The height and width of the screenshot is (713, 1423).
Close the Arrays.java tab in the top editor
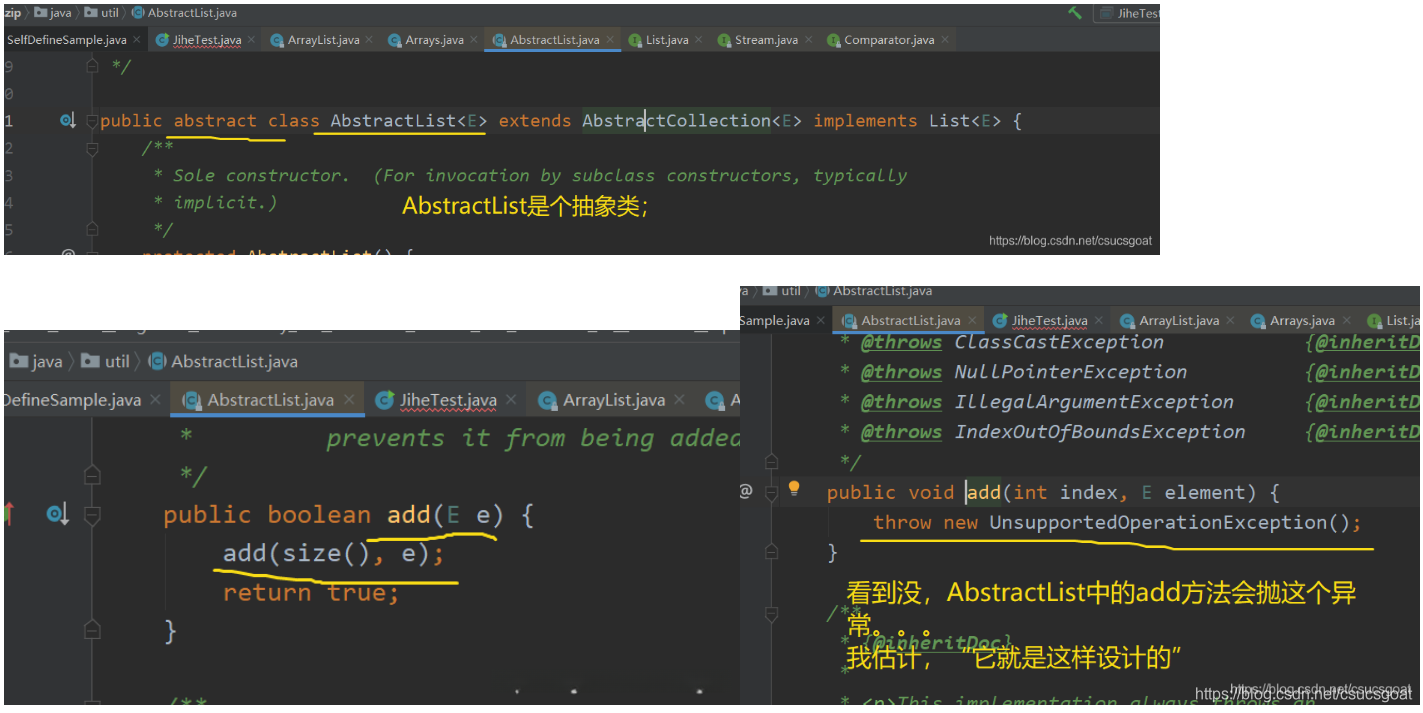click(474, 40)
